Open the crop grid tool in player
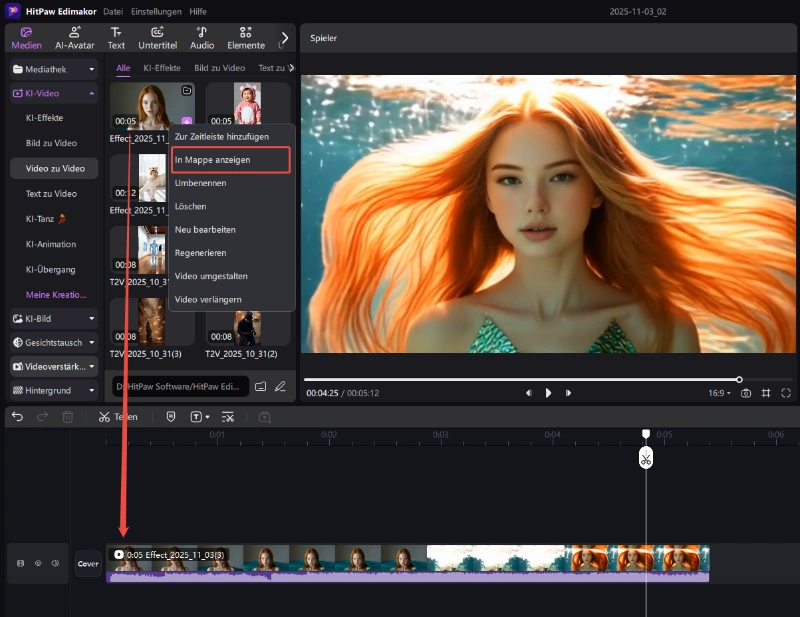Viewport: 800px width, 617px height. coord(766,393)
